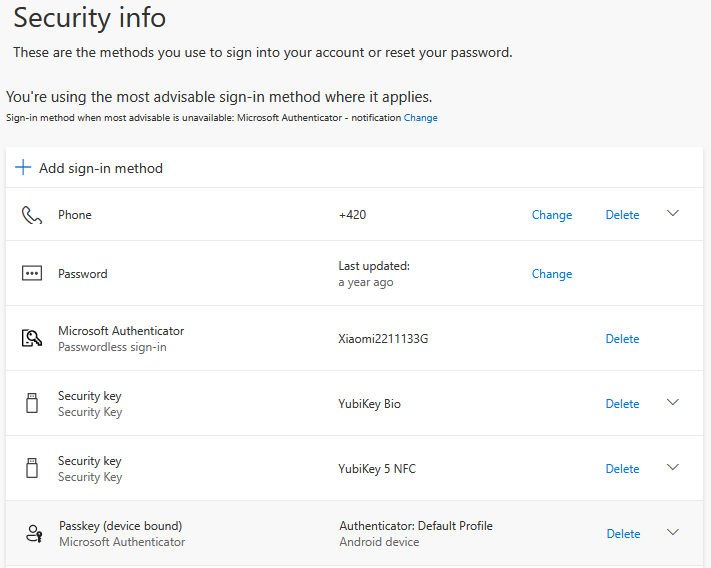Click the +420 phone number text
This screenshot has height=568, width=711.
[352, 215]
